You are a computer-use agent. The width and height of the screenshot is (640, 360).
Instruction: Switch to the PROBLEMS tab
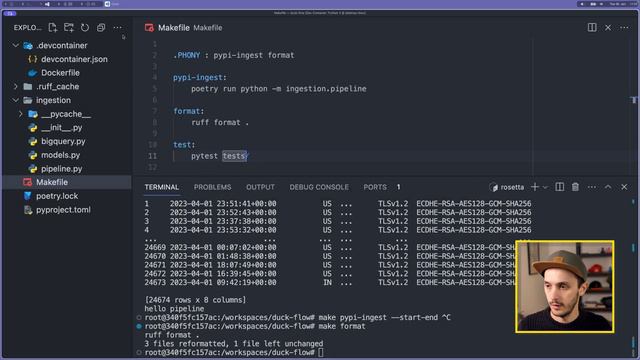coord(212,187)
